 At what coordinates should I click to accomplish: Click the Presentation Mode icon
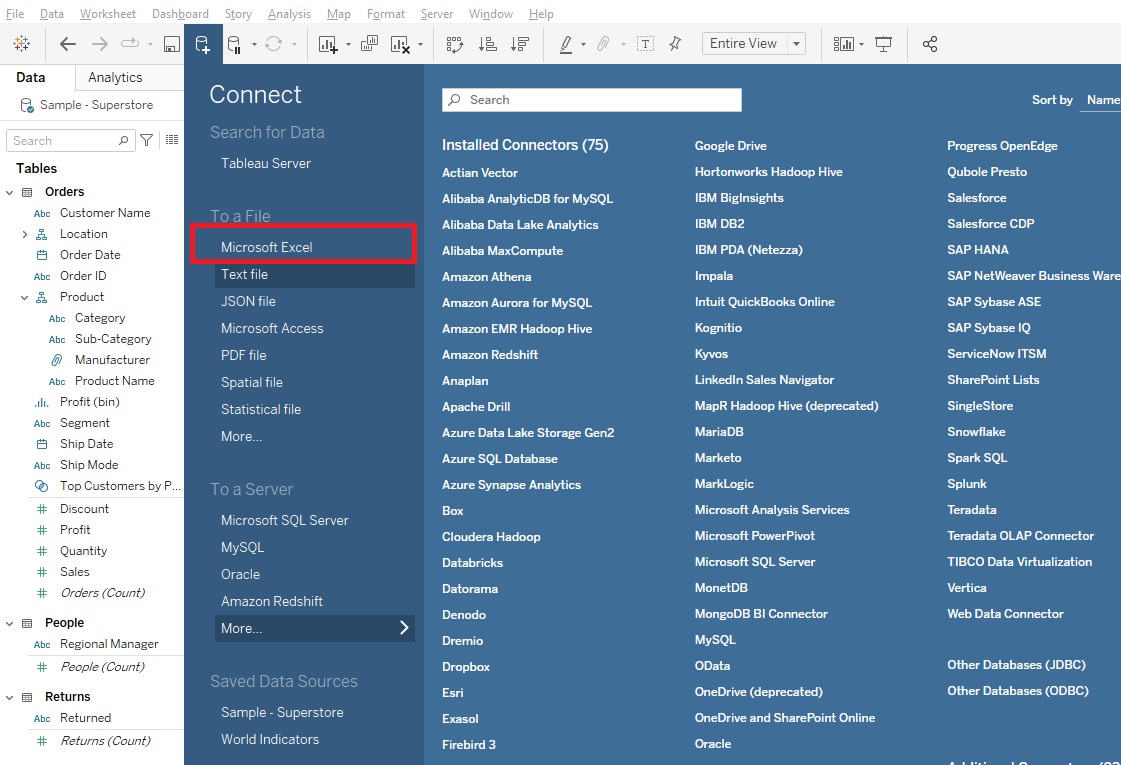click(884, 44)
